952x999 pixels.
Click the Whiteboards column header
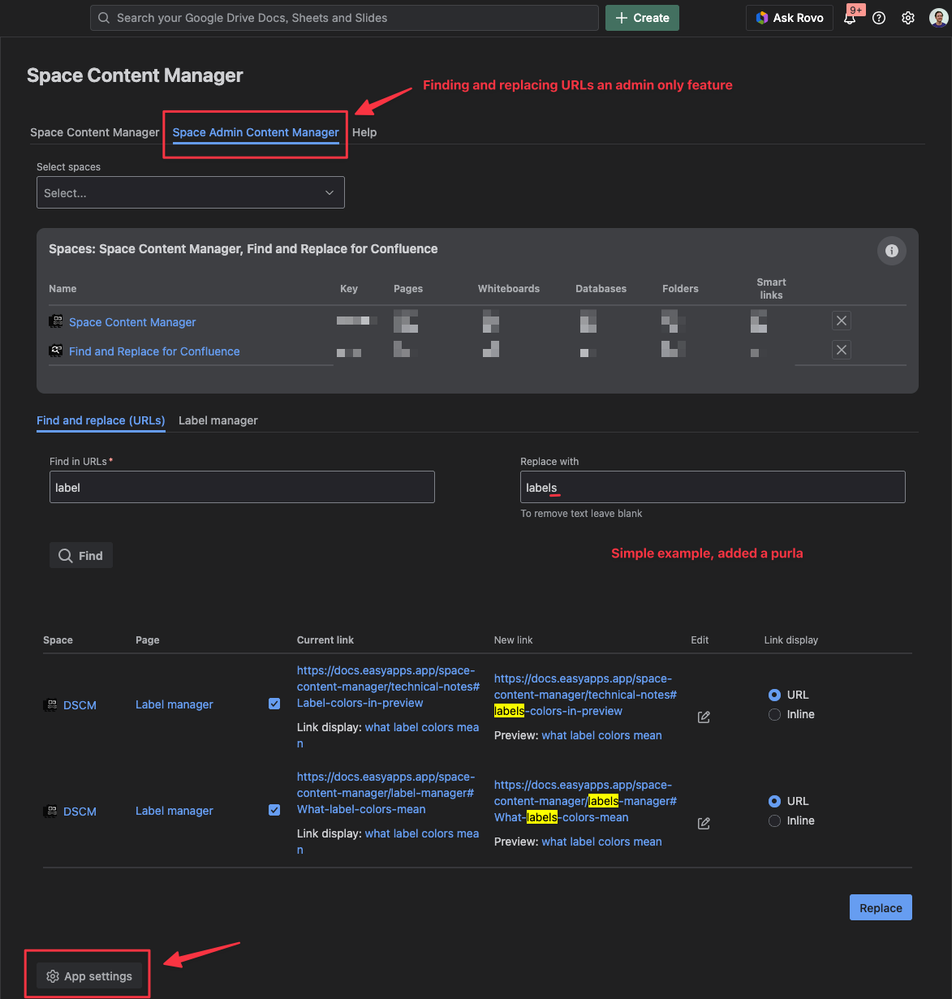508,289
